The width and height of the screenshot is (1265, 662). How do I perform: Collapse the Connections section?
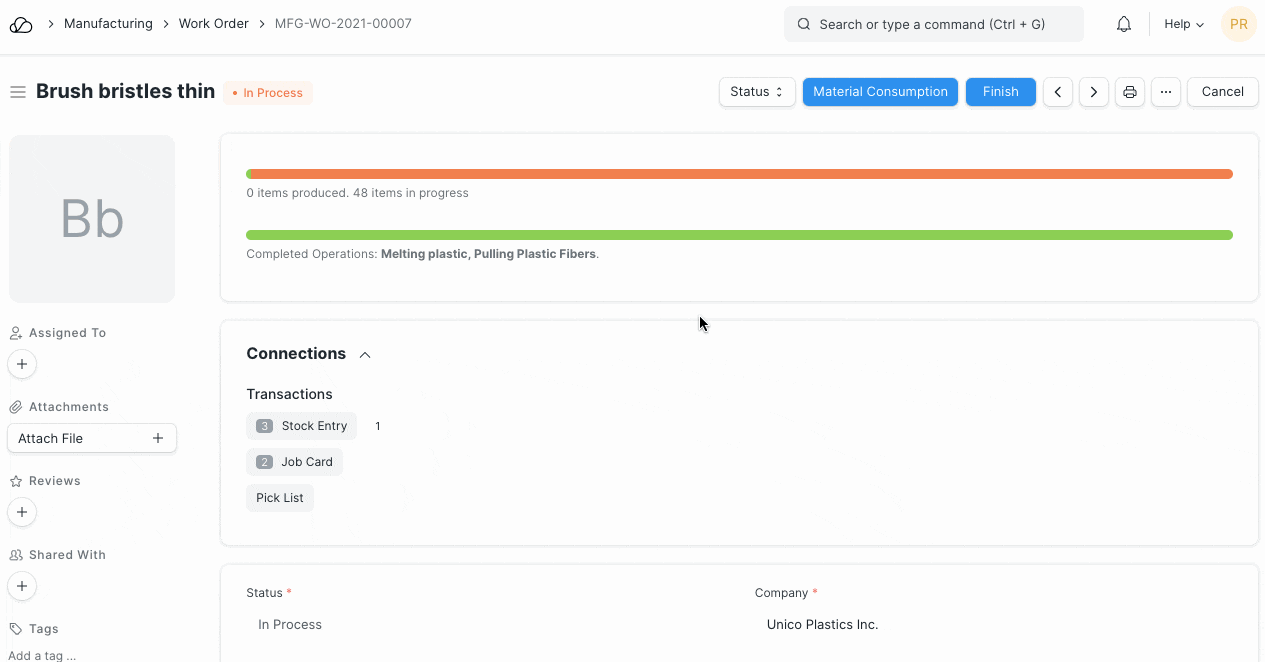[x=365, y=354]
